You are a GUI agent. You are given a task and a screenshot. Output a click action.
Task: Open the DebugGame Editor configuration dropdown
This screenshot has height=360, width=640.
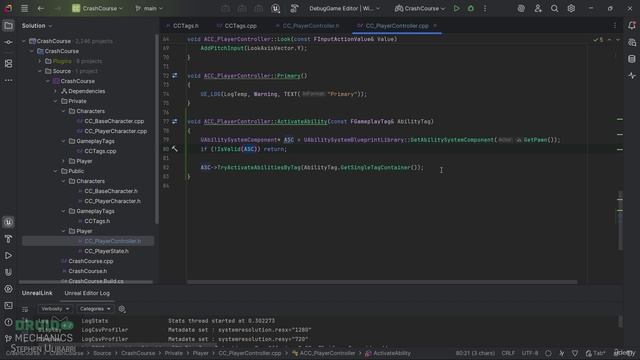point(344,8)
